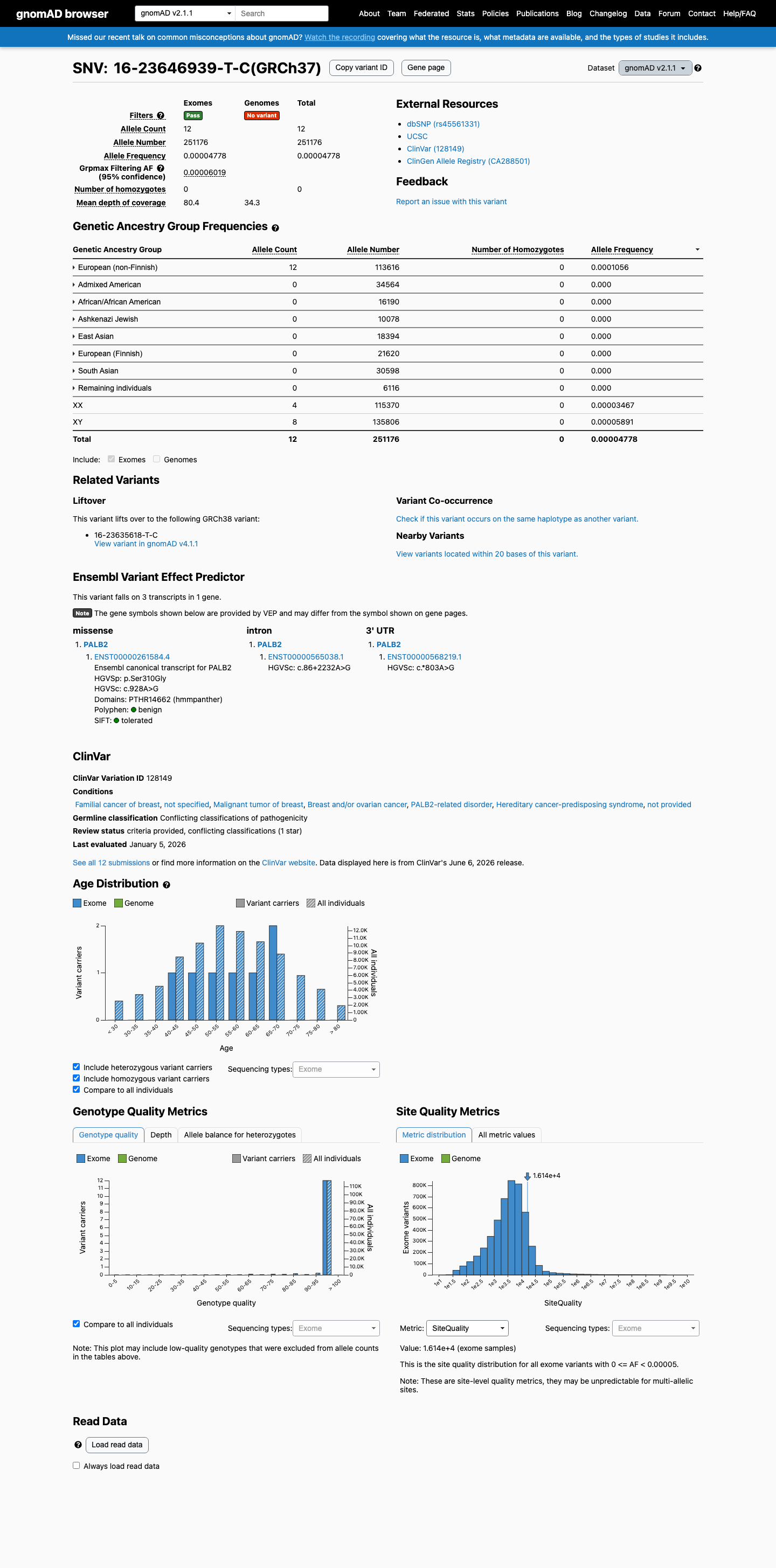This screenshot has height=1568, width=776.
Task: Open the Publications menu item
Action: coord(537,13)
